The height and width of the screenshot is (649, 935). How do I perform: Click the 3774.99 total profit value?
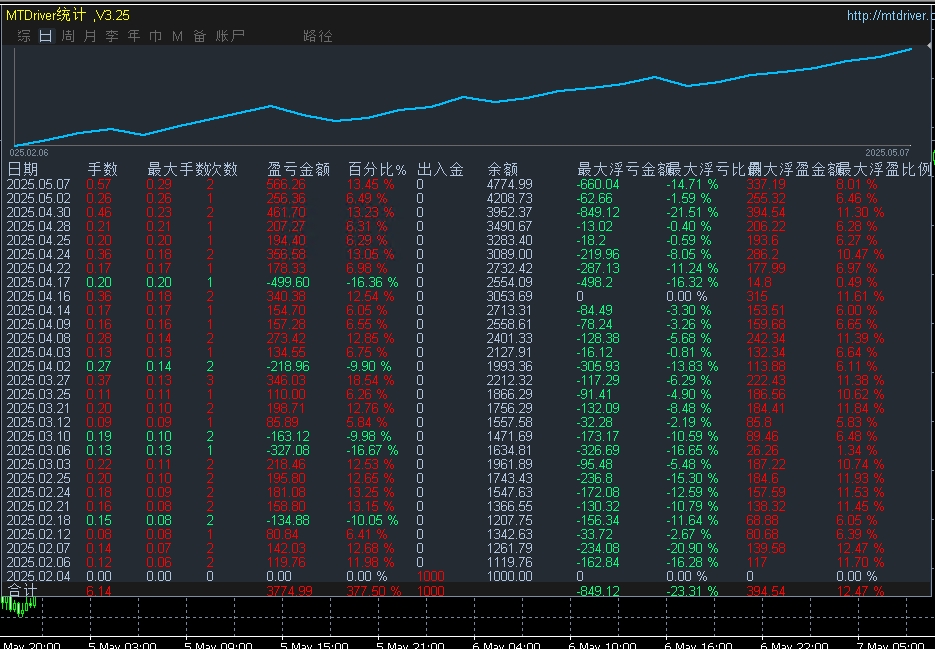tap(289, 591)
